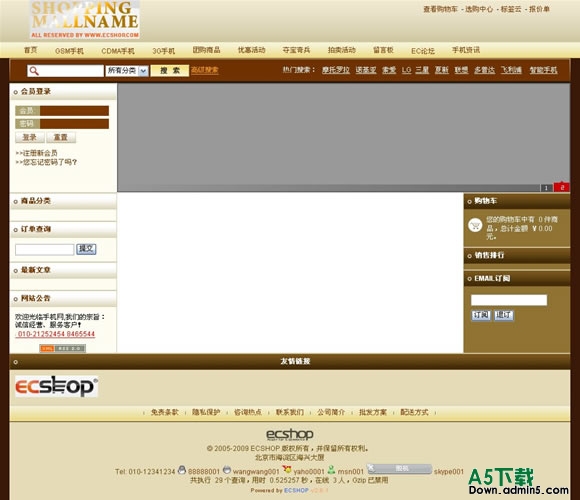Click the Wangwang icon beside wangwang001
This screenshot has height=500, width=580.
227,470
